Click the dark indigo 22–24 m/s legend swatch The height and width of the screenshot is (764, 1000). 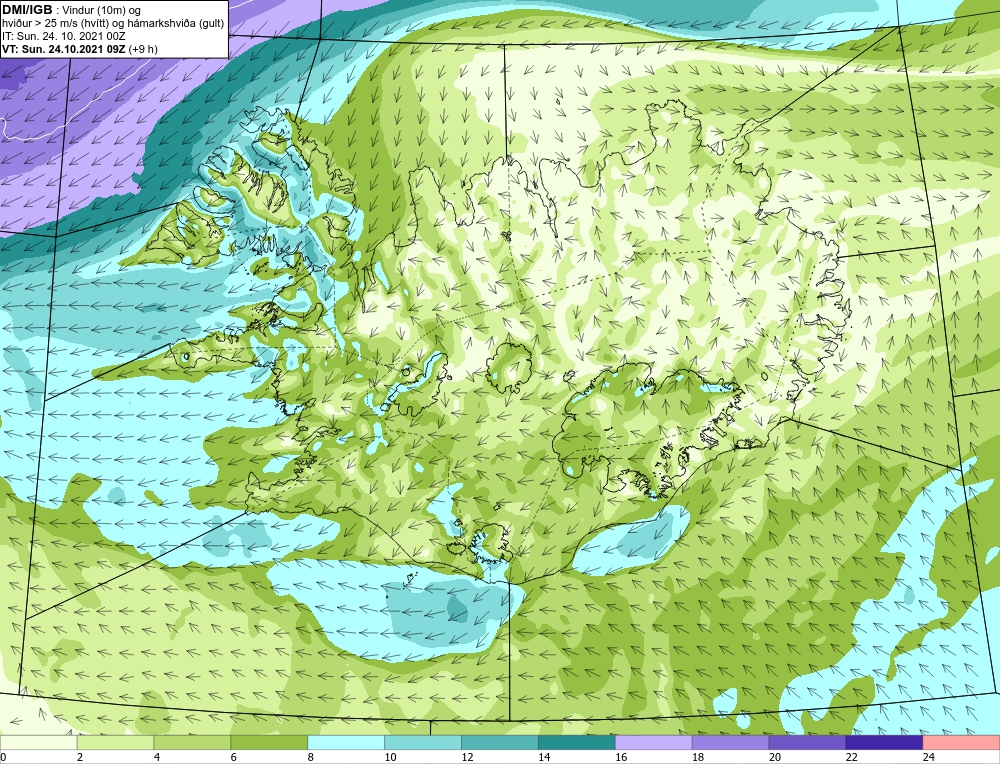pyautogui.click(x=884, y=743)
